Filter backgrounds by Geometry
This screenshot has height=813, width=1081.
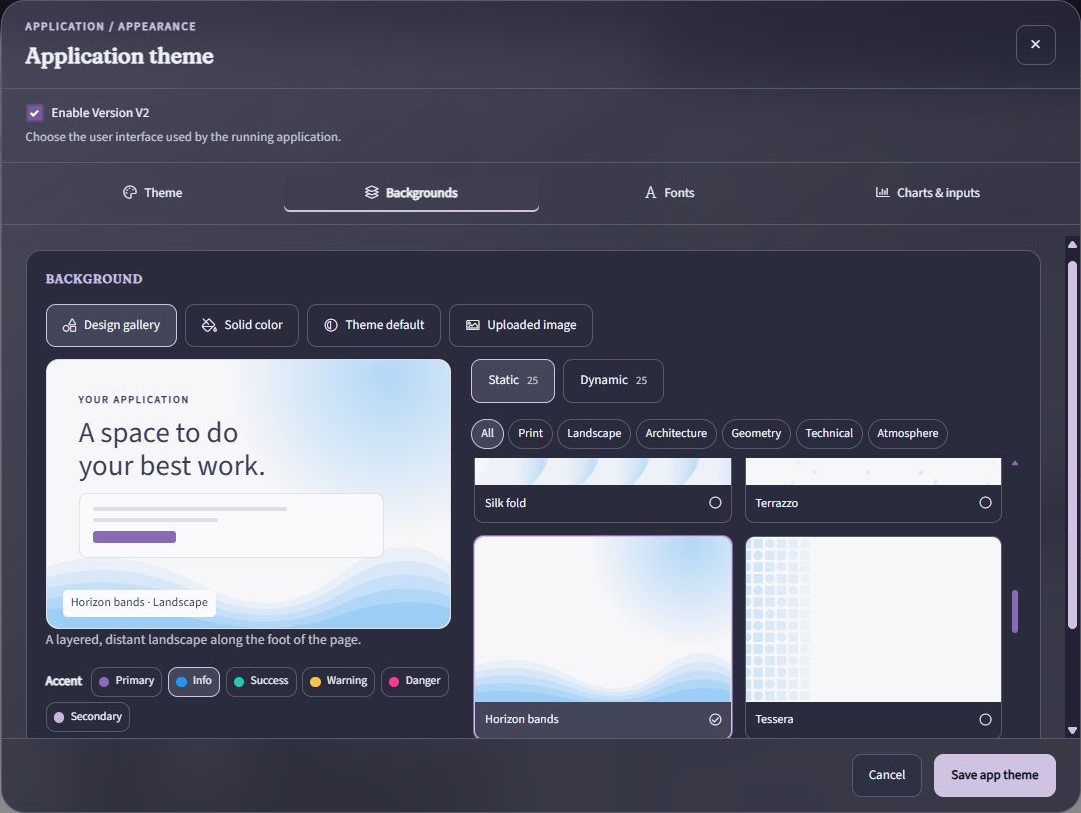coord(756,434)
